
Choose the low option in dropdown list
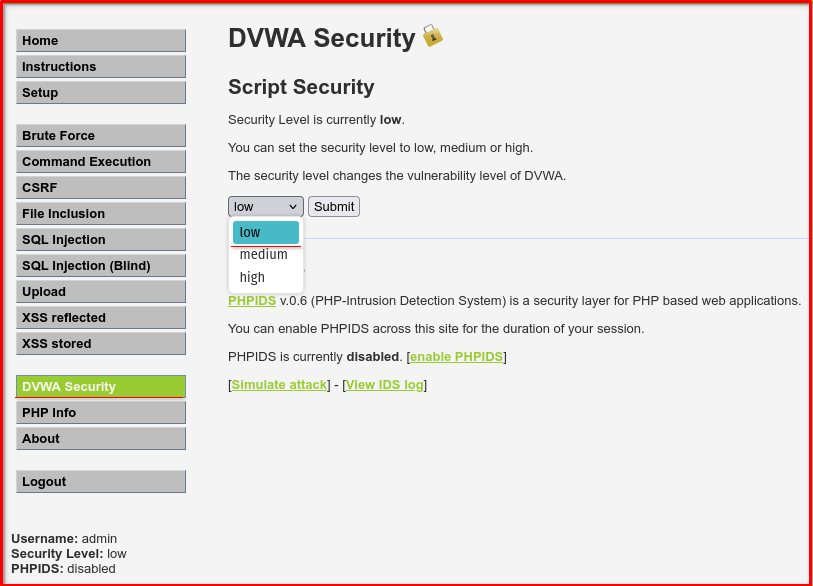tap(265, 232)
